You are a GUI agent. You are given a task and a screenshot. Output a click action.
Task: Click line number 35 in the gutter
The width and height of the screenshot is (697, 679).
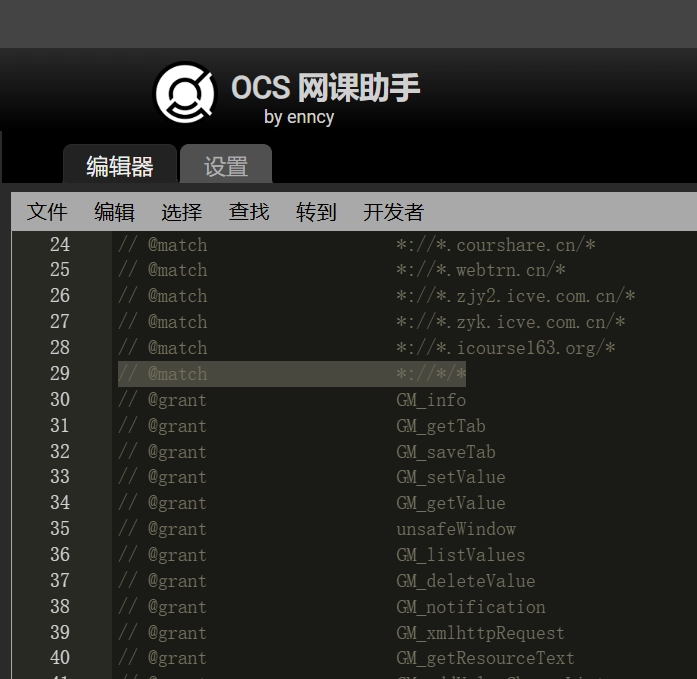click(60, 529)
